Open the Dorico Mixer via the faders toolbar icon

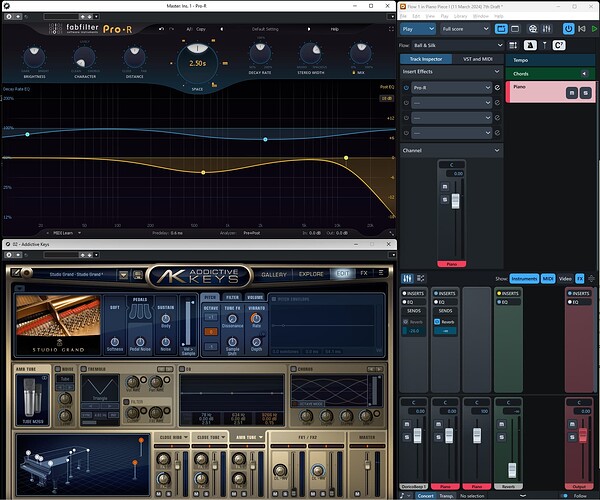pos(546,29)
